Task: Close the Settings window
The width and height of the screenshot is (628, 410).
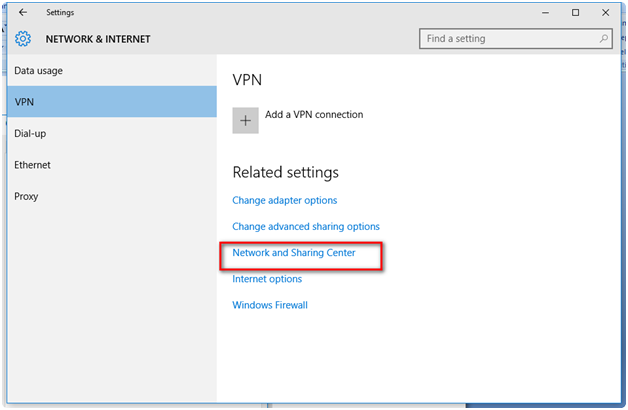Action: click(605, 13)
